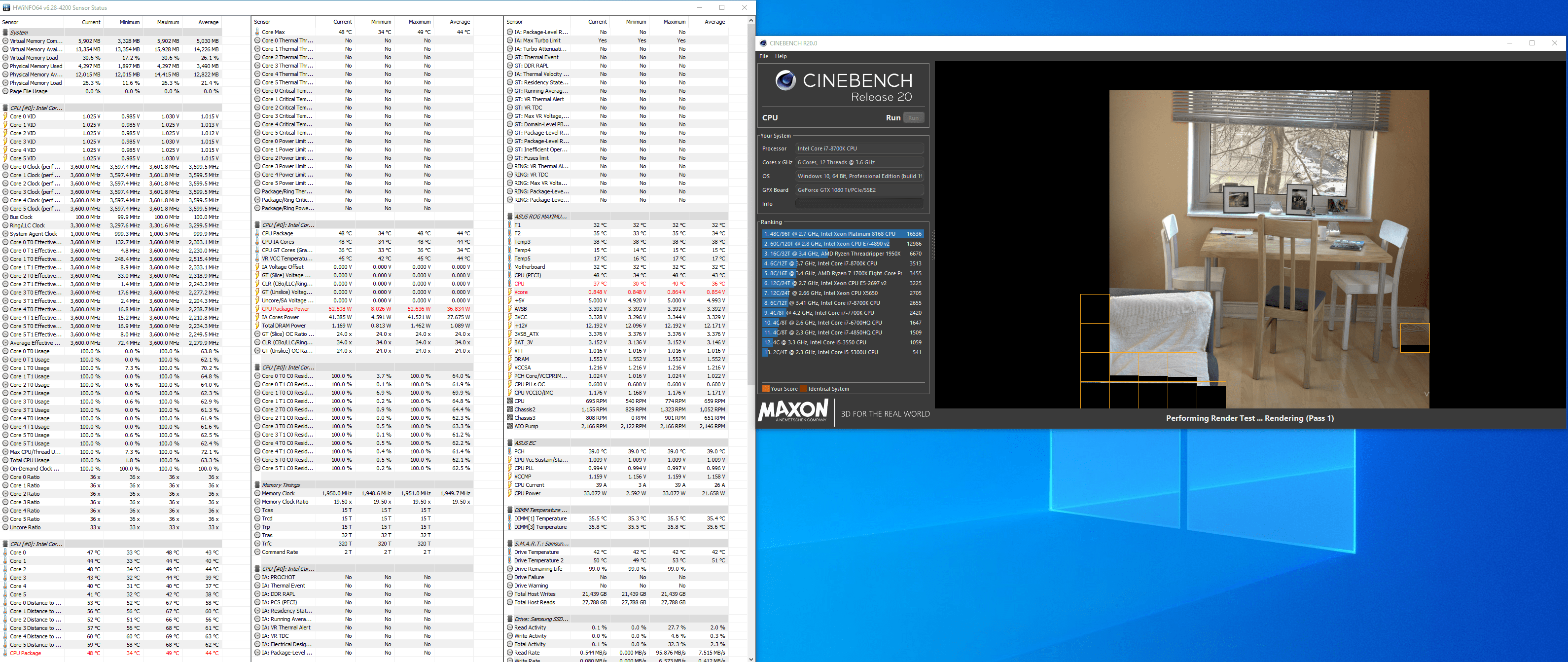Click the HWiNFO64 title bar icon
This screenshot has height=662, width=1568.
point(7,8)
